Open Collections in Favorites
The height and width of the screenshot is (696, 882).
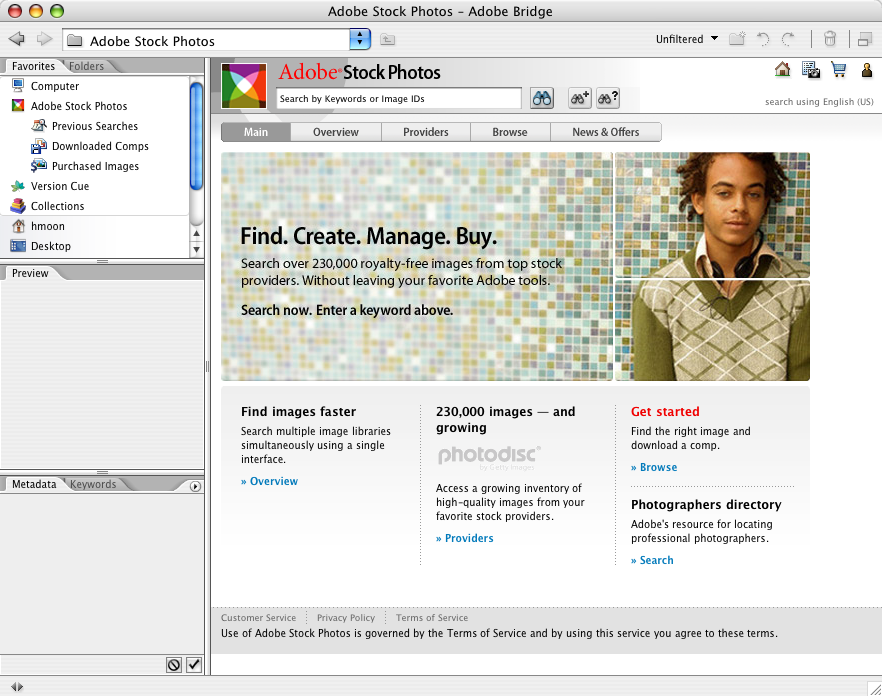pyautogui.click(x=57, y=206)
